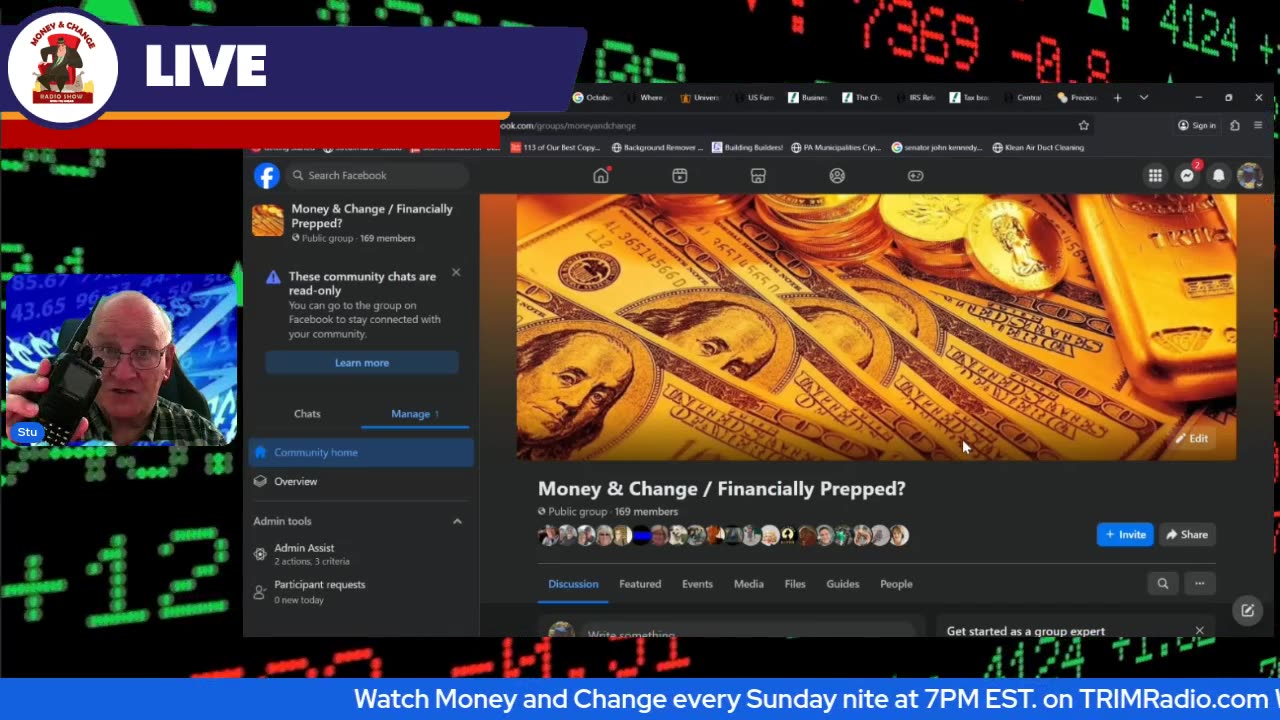Open the account profile picture menu

[x=1250, y=175]
